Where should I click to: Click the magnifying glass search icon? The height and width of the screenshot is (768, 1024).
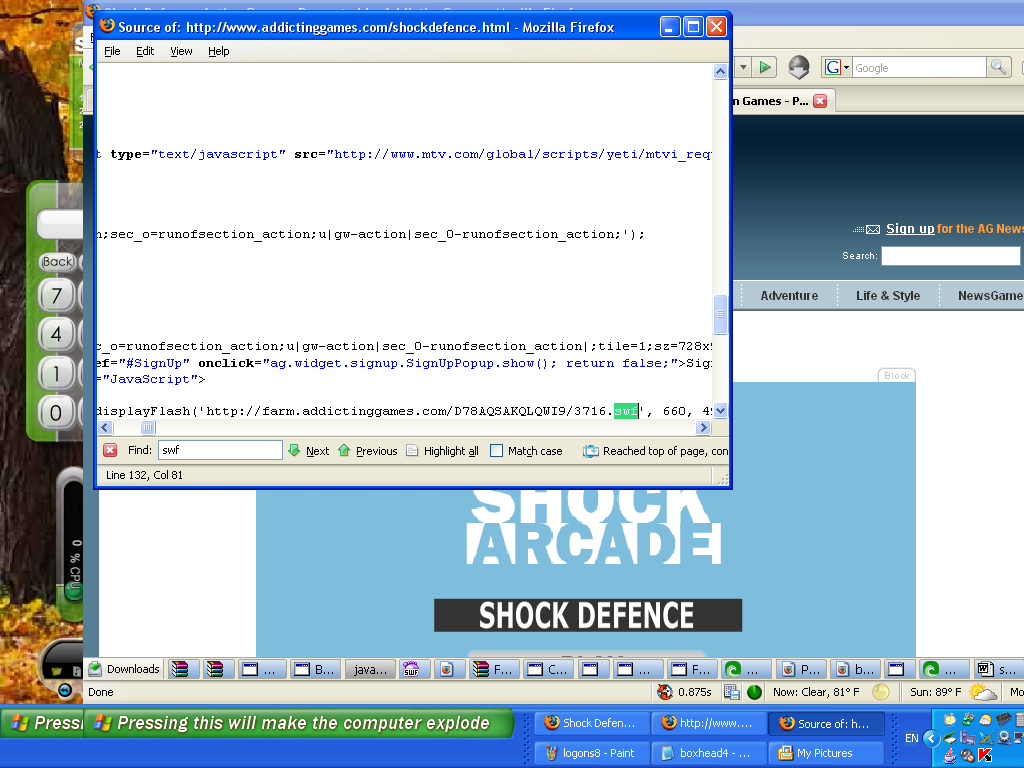click(x=998, y=68)
